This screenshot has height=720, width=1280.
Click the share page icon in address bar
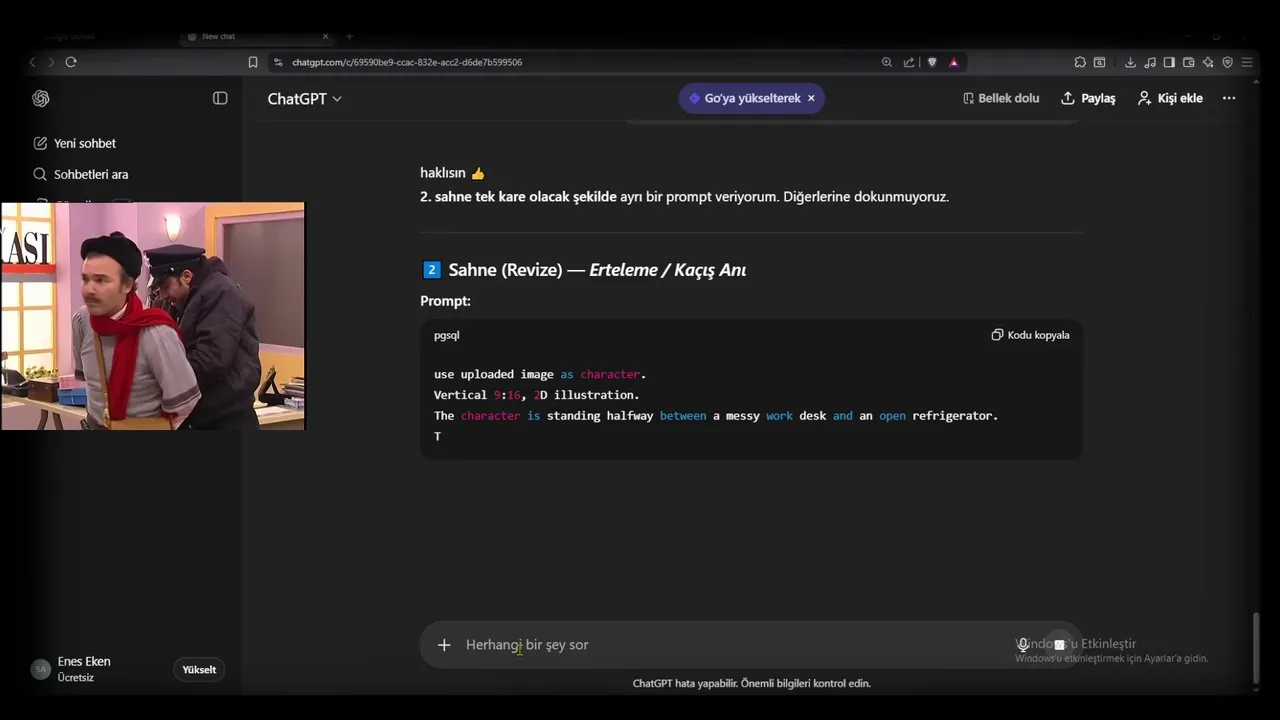pyautogui.click(x=909, y=62)
